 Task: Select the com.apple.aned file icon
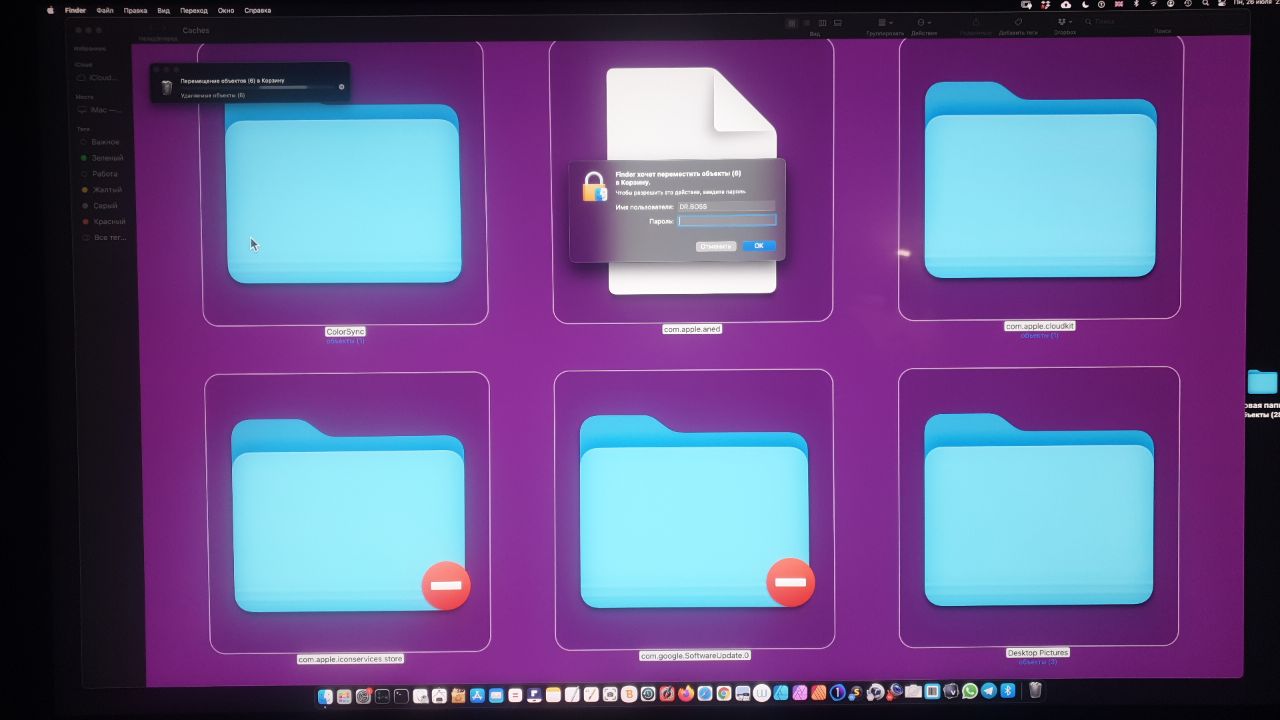pyautogui.click(x=692, y=180)
